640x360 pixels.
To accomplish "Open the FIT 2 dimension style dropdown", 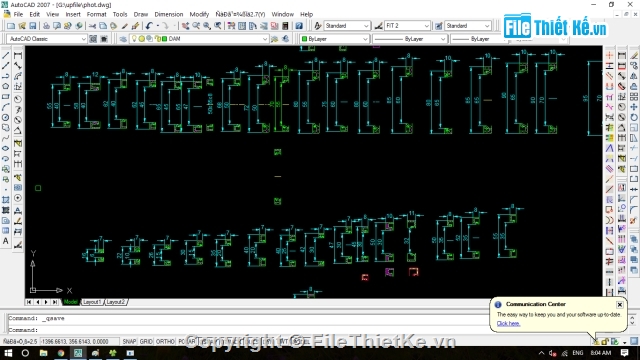I will click(427, 26).
